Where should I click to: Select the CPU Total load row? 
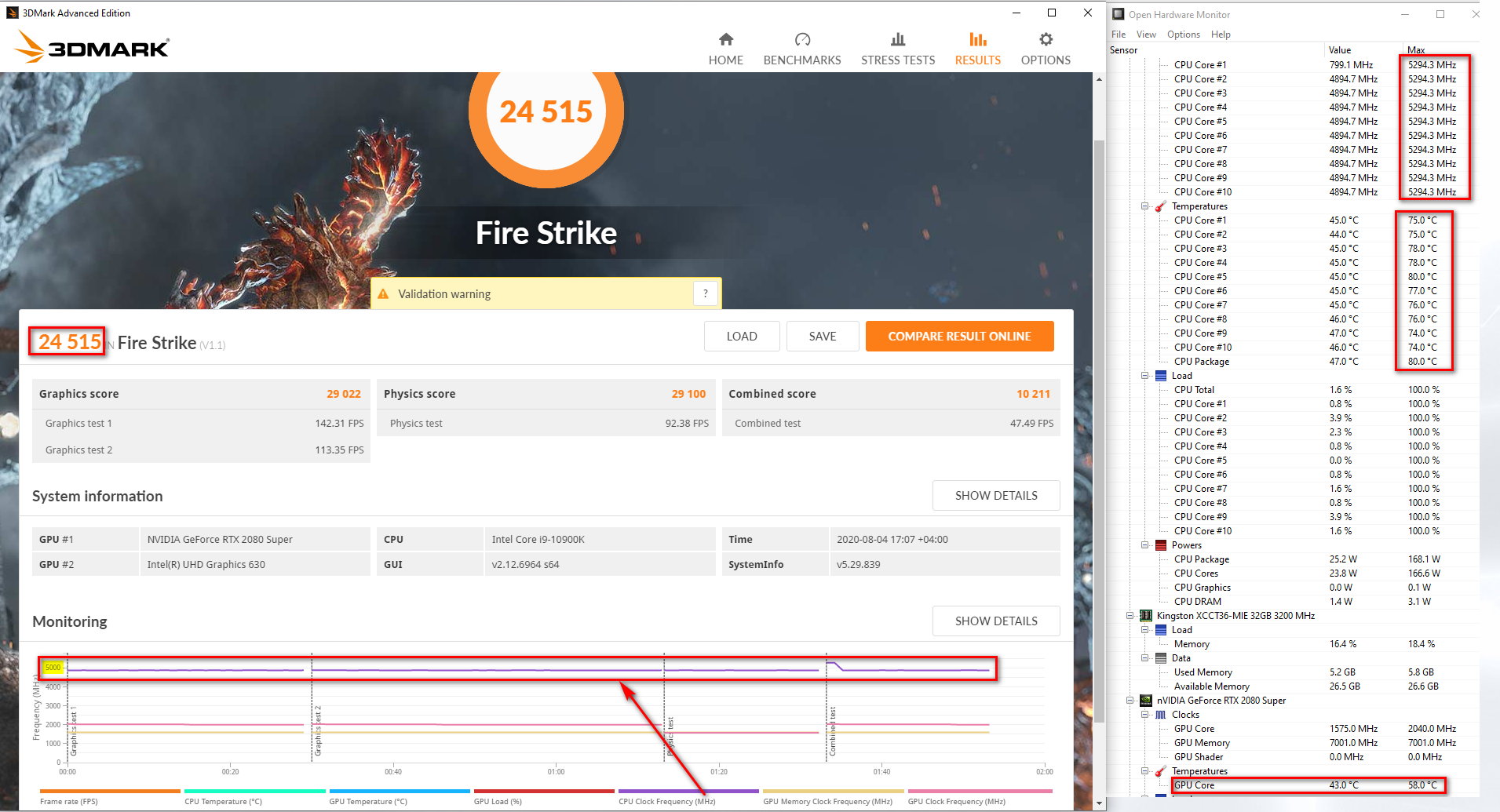(1294, 390)
